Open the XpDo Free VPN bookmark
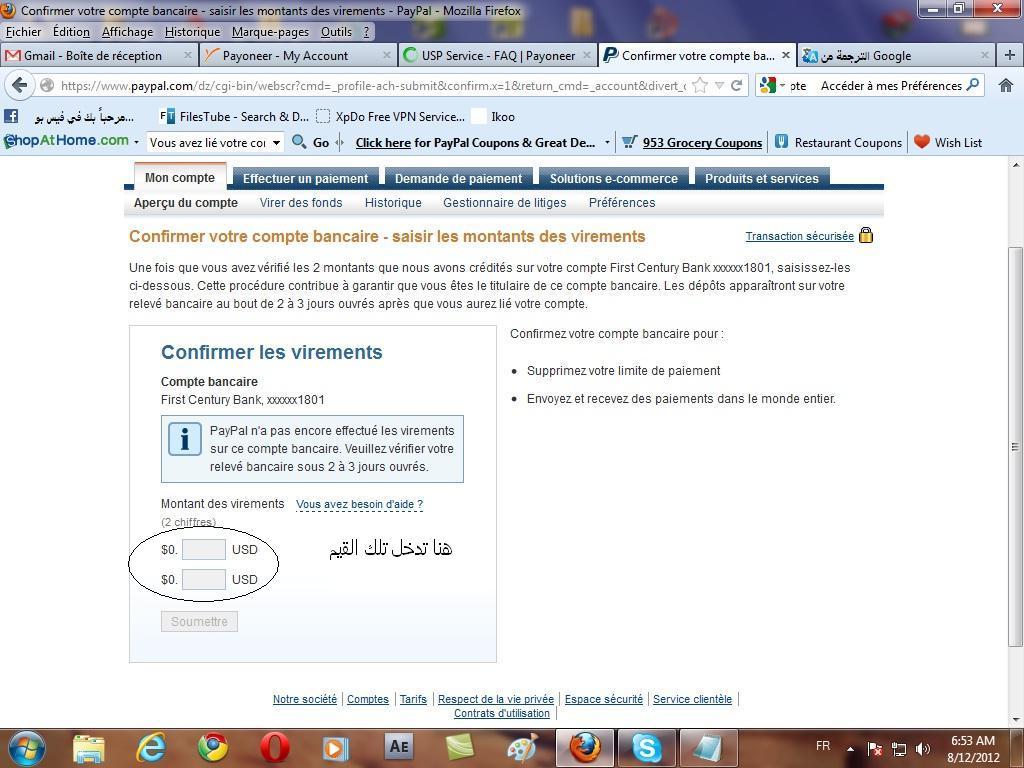This screenshot has width=1024, height=768. [391, 116]
